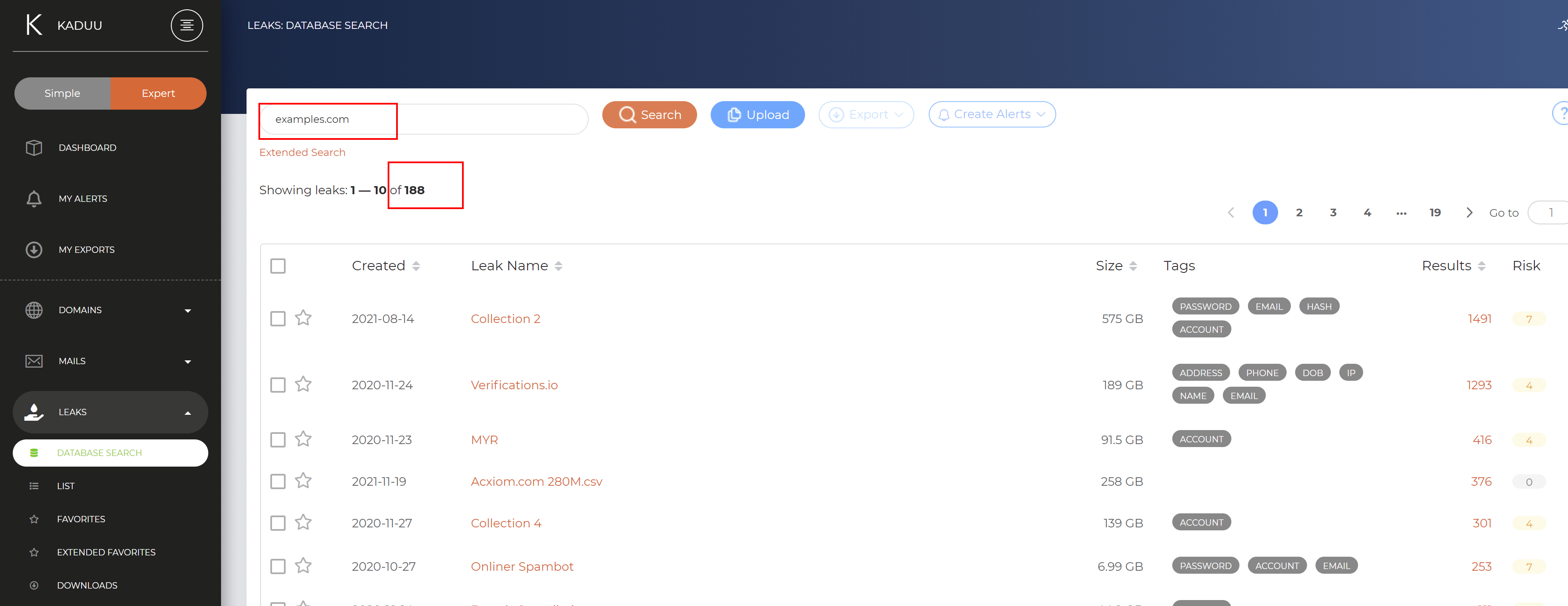This screenshot has height=606, width=1568.
Task: Click the orange Search button
Action: click(x=649, y=114)
